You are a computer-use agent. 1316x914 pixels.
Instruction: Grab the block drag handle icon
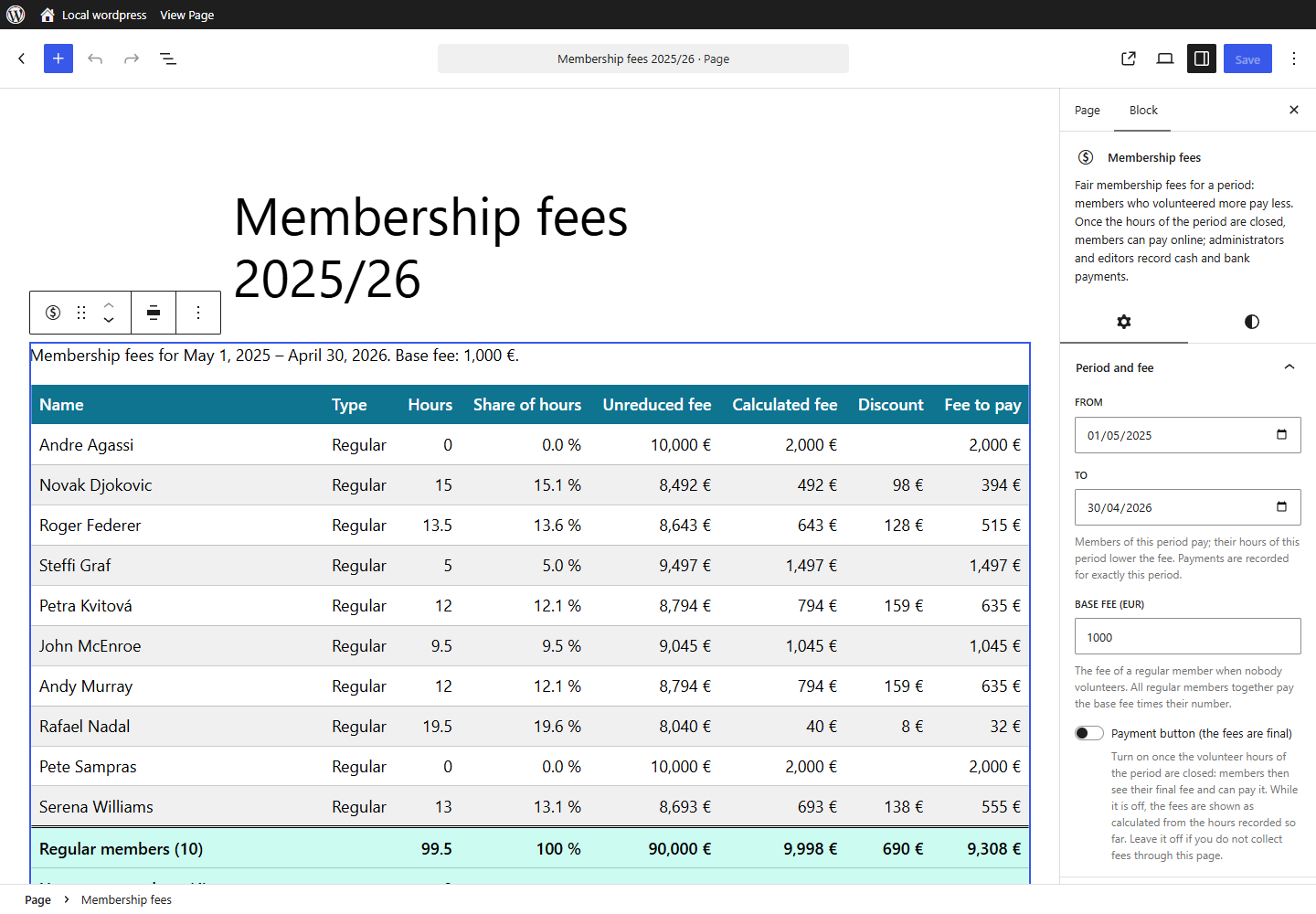tap(81, 313)
